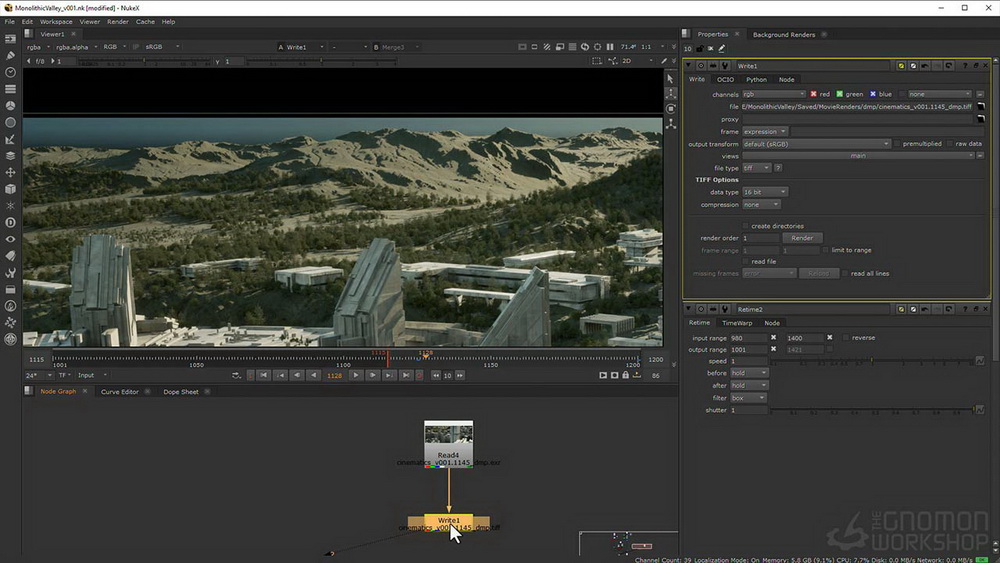The width and height of the screenshot is (1000, 563).
Task: Click the Render button
Action: (802, 238)
